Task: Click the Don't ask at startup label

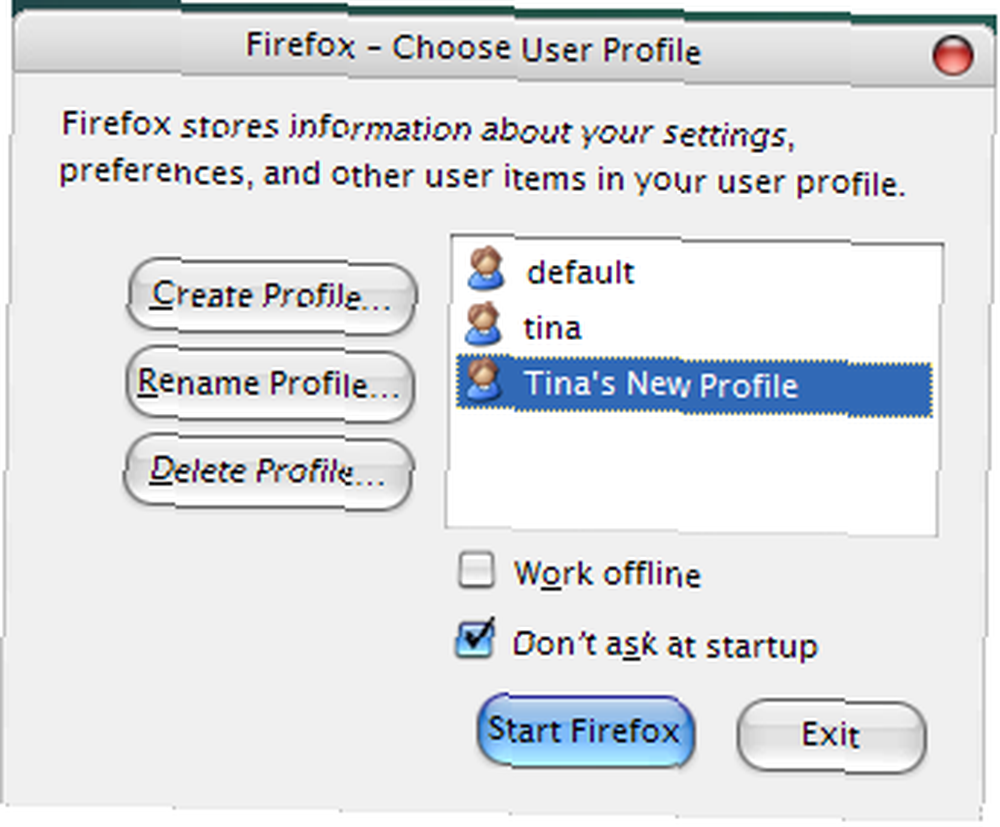Action: click(x=665, y=645)
